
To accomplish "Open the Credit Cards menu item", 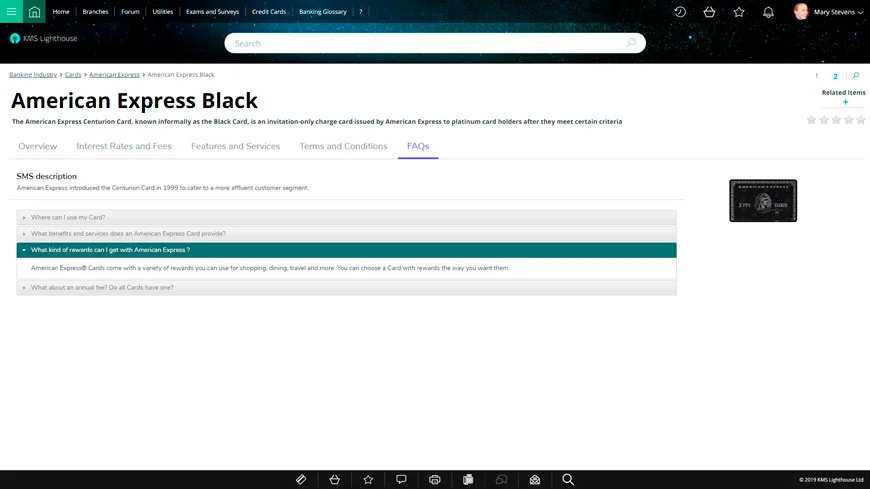I will click(x=269, y=12).
